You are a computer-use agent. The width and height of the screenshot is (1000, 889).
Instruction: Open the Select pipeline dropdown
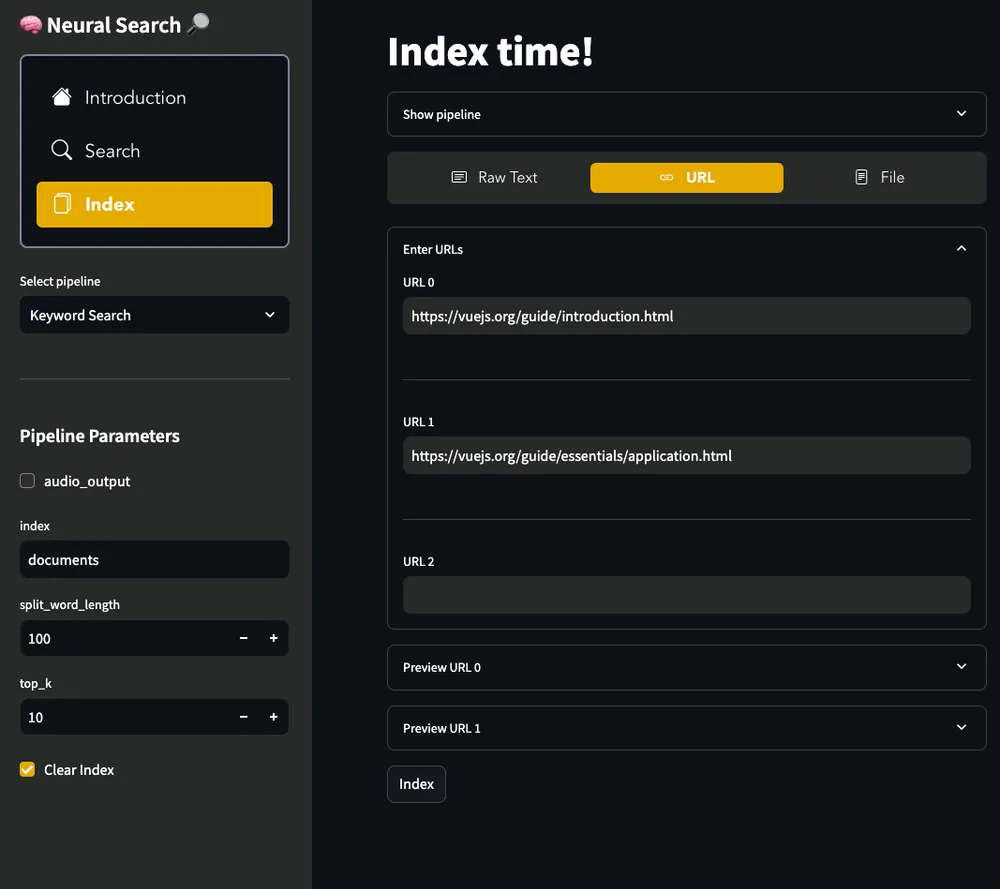coord(154,315)
